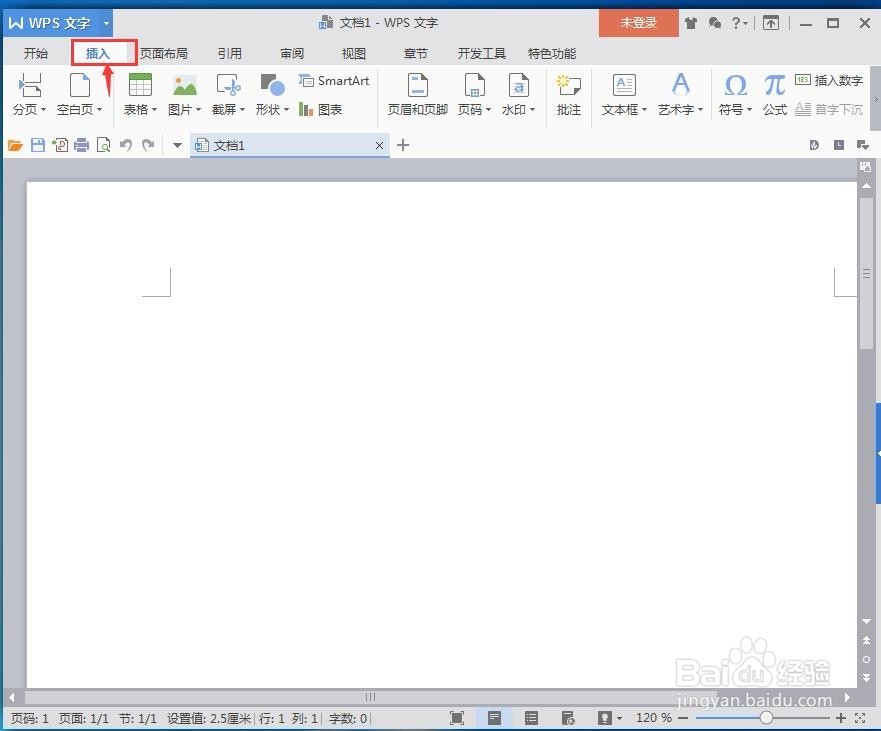Insert a picture (图片)
This screenshot has height=731, width=881.
[184, 94]
